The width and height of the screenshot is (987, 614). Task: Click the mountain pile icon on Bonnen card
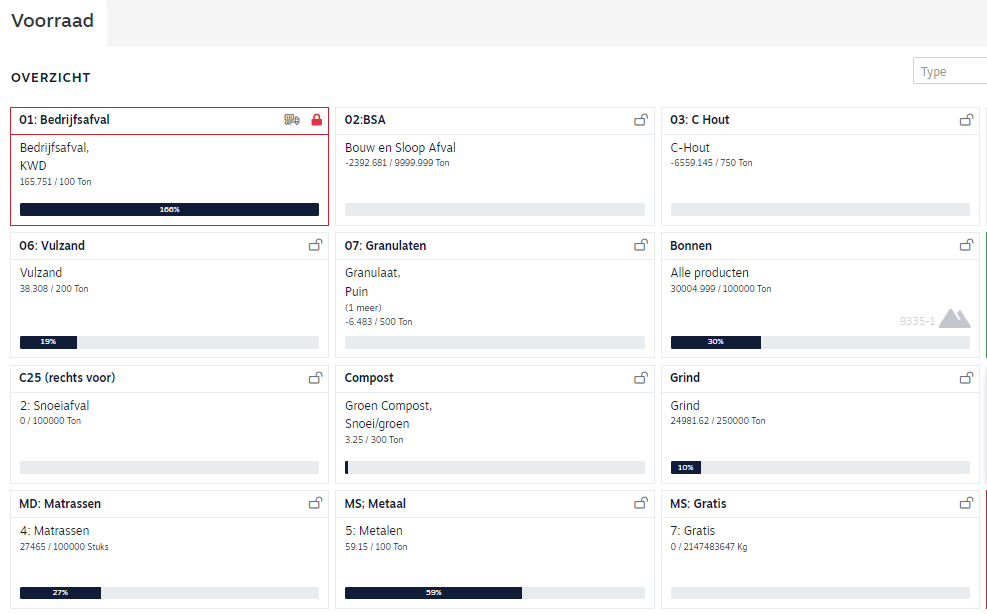(954, 319)
